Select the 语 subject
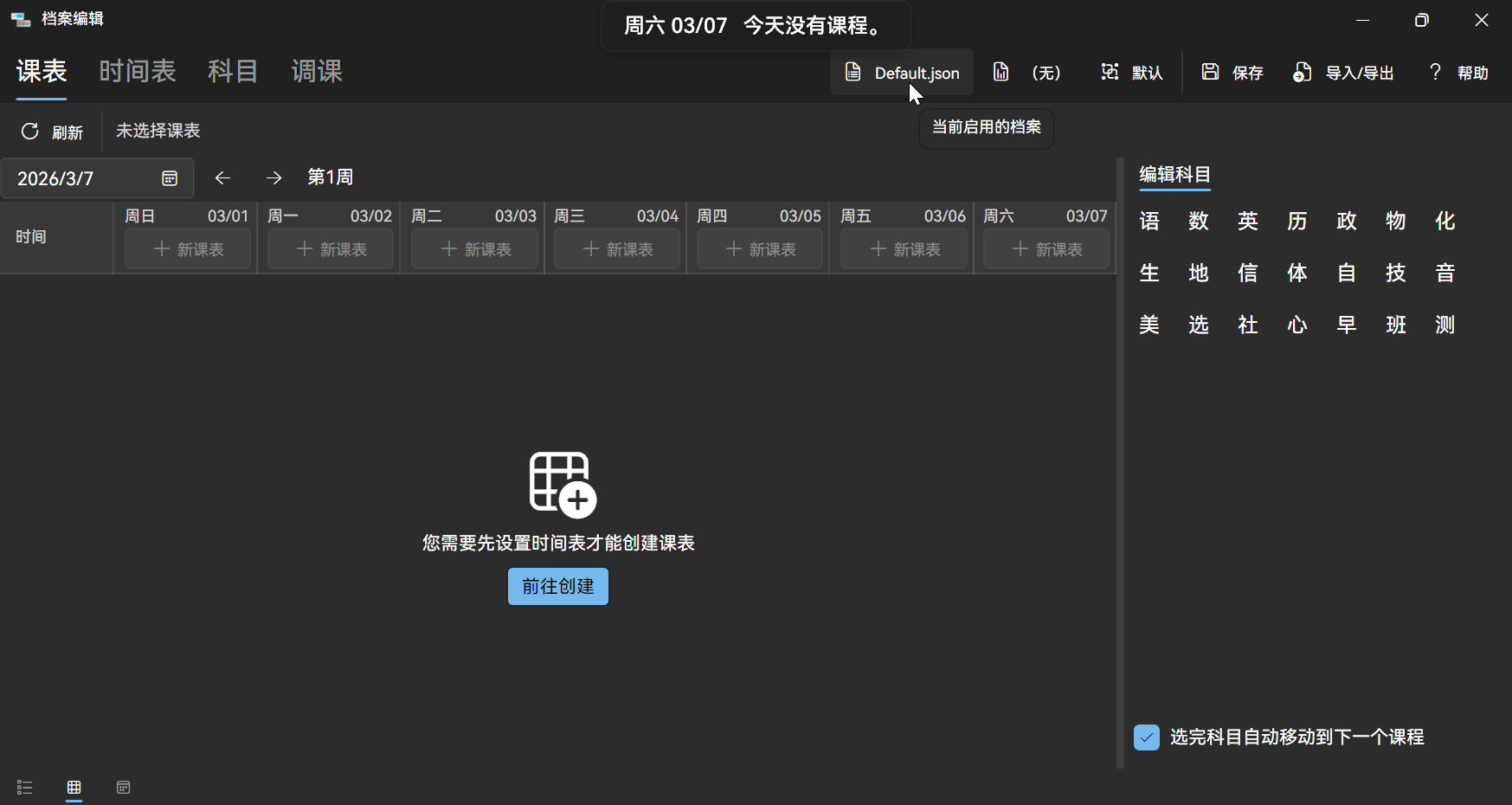 (x=1149, y=222)
